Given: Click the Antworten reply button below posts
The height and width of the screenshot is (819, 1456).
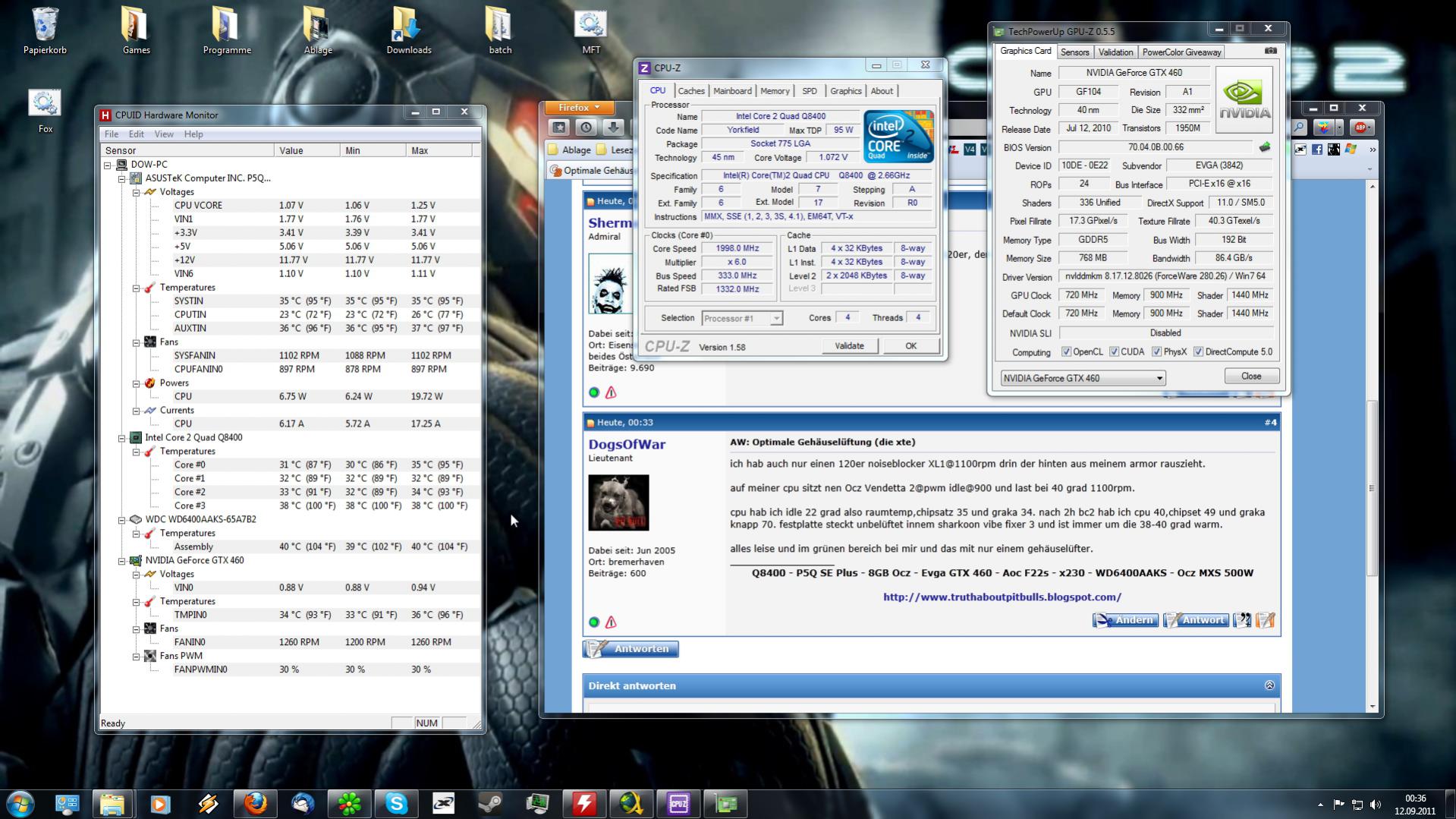Looking at the screenshot, I should click(x=631, y=649).
